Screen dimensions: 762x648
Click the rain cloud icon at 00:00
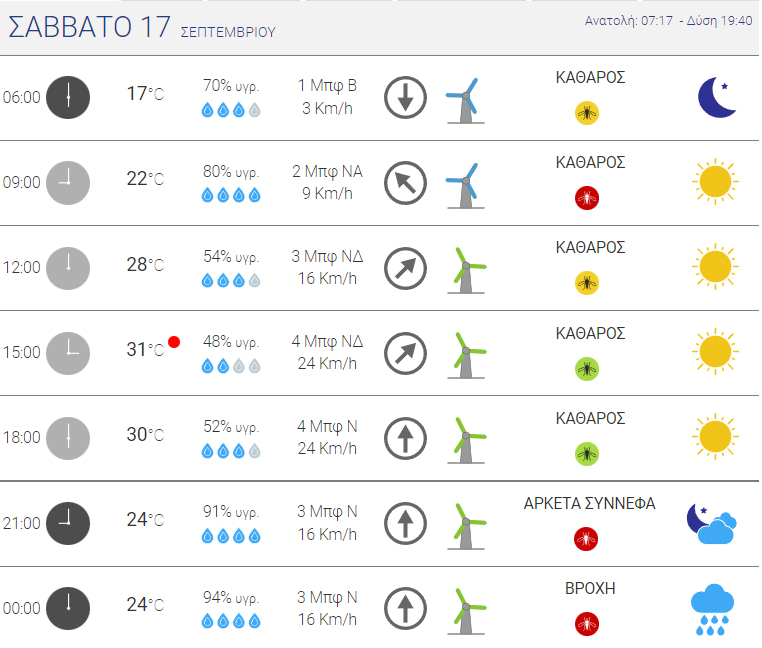pyautogui.click(x=712, y=610)
